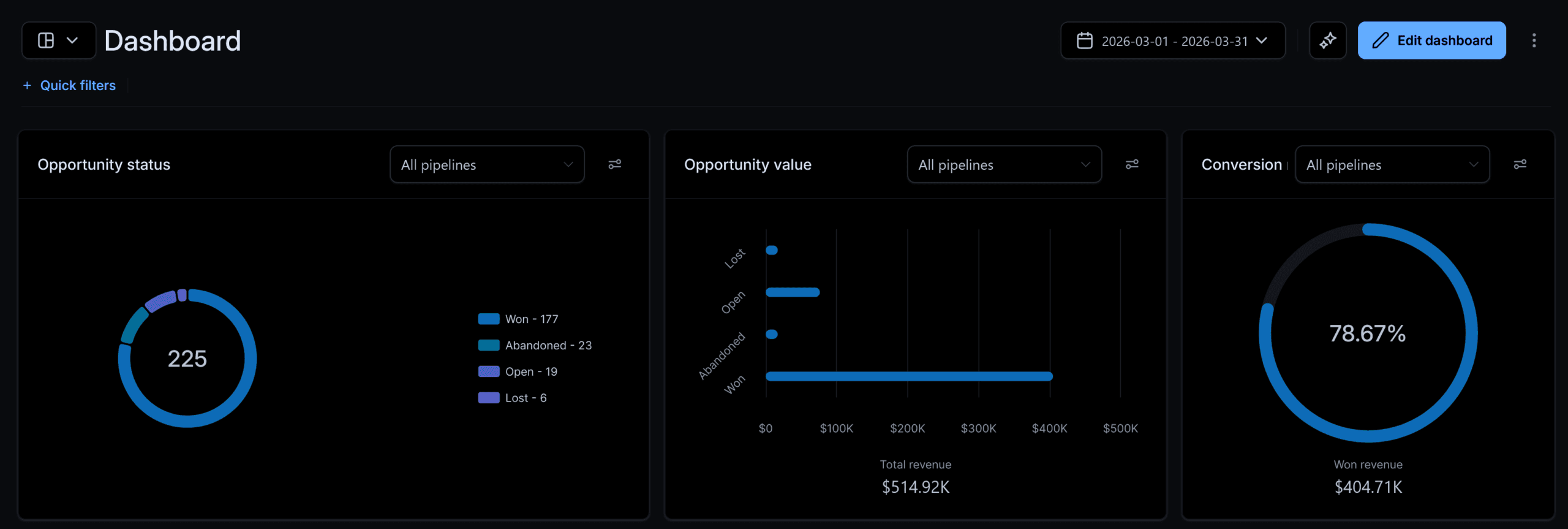The width and height of the screenshot is (1568, 529).
Task: Expand All pipelines dropdown in Opportunity status
Action: [487, 164]
